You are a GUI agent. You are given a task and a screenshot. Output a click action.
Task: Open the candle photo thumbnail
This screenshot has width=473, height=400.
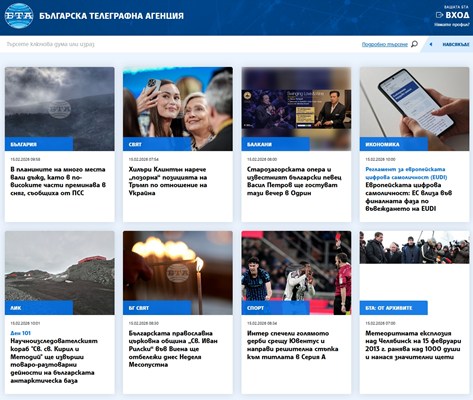tap(178, 273)
